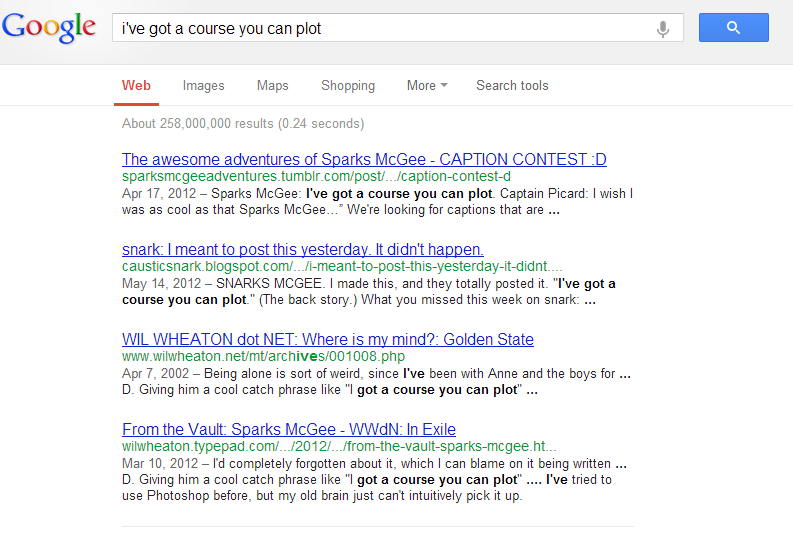This screenshot has height=536, width=793.
Task: Expand the More dropdown menu
Action: click(427, 85)
